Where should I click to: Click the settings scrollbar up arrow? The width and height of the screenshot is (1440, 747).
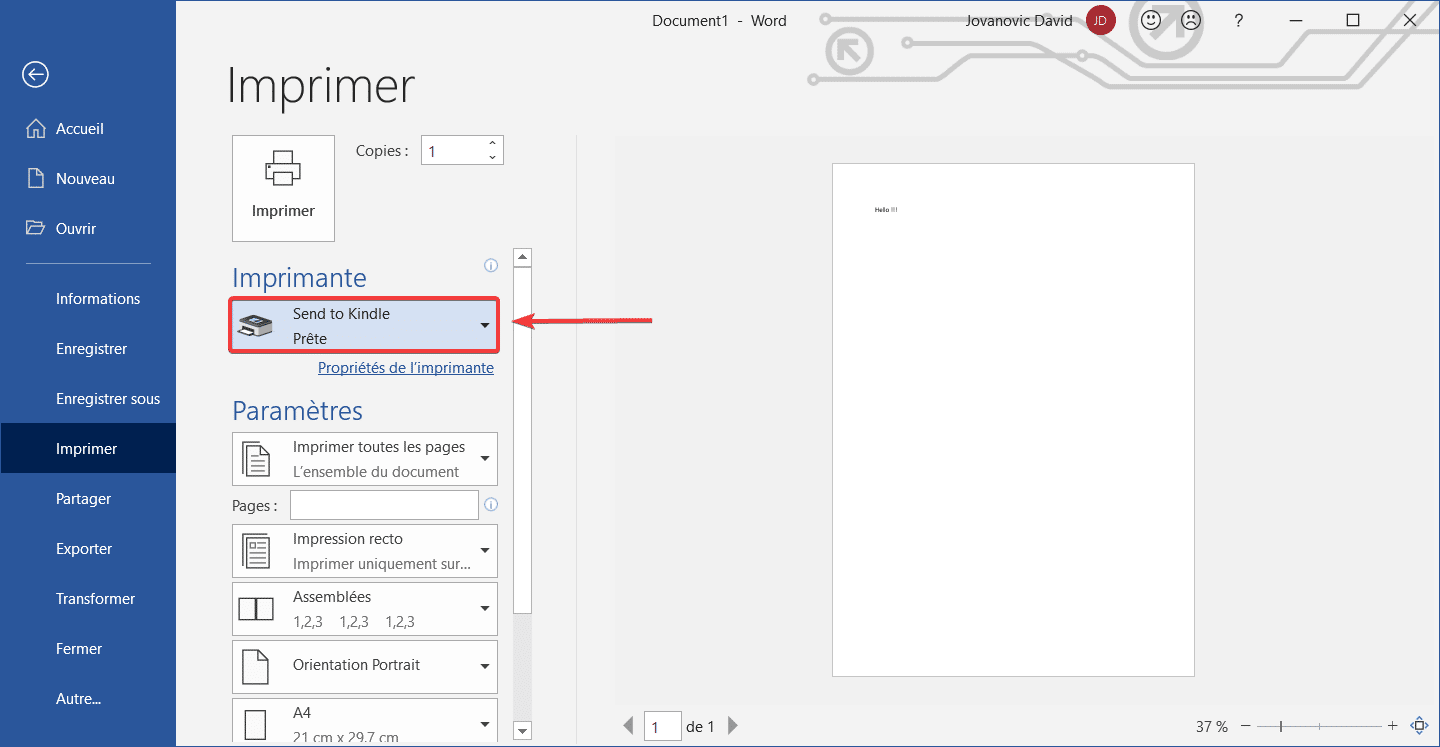522,258
